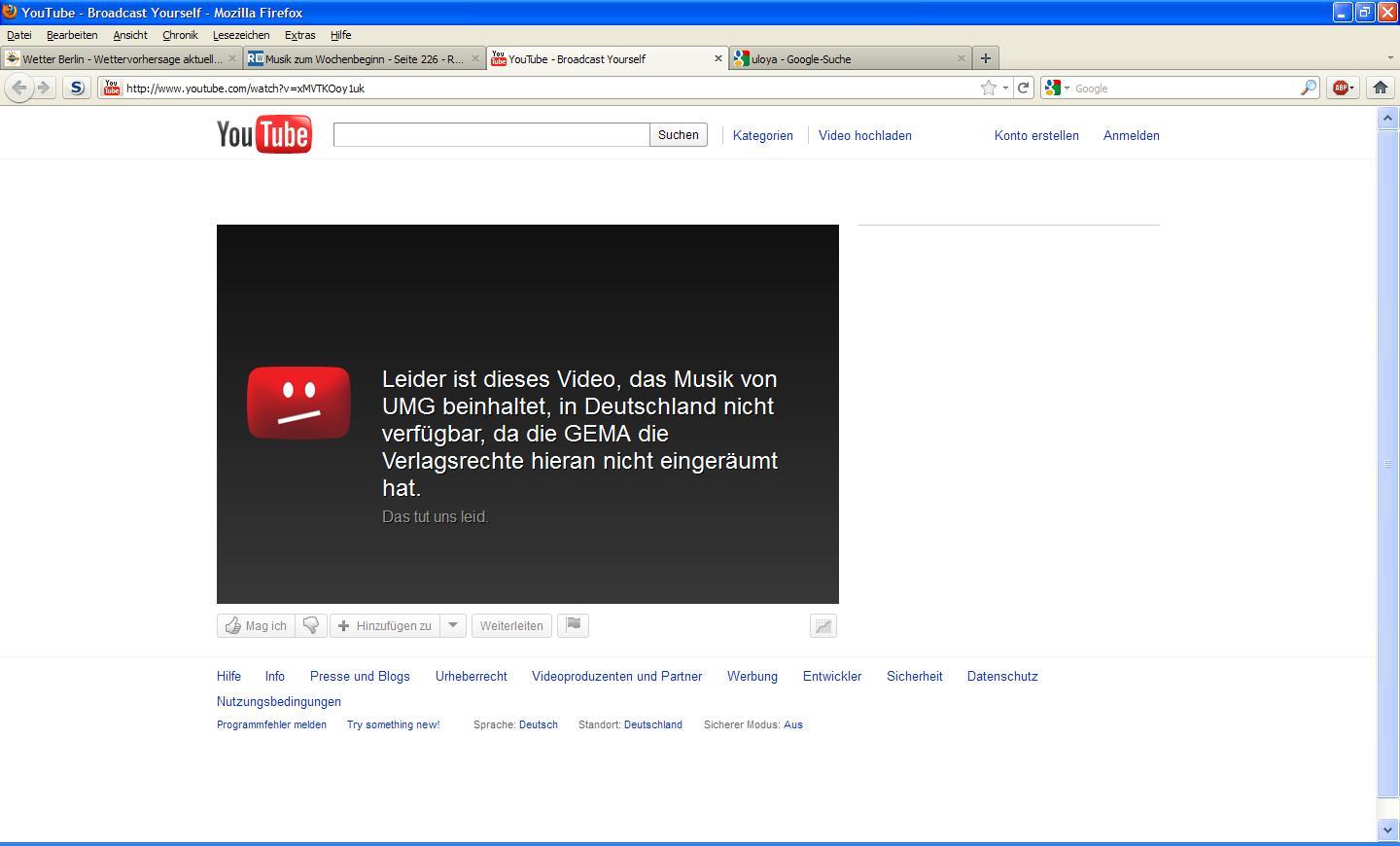Image resolution: width=1400 pixels, height=846 pixels.
Task: Open the Extras menu
Action: [299, 35]
